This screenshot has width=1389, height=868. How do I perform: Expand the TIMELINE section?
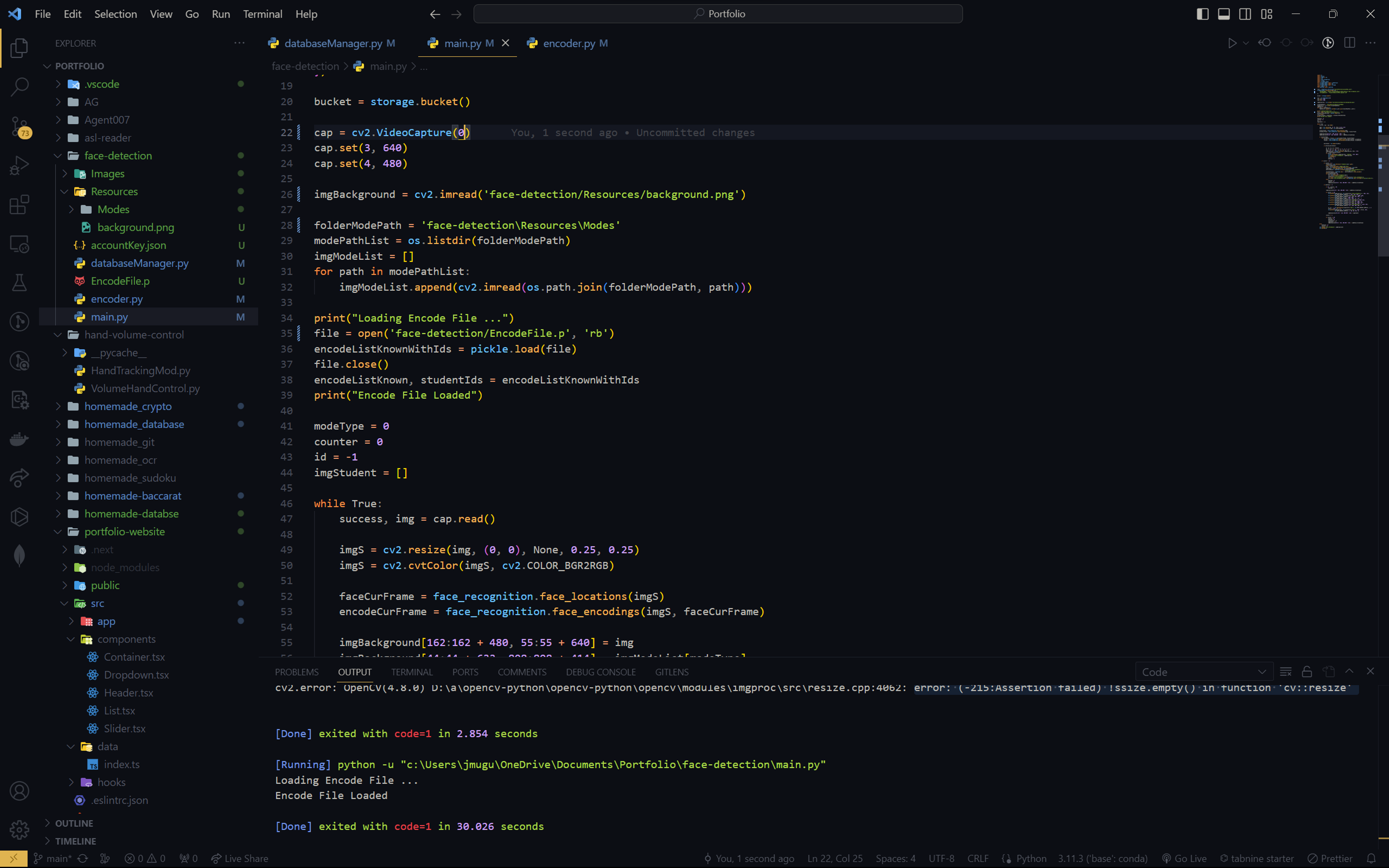click(x=148, y=841)
